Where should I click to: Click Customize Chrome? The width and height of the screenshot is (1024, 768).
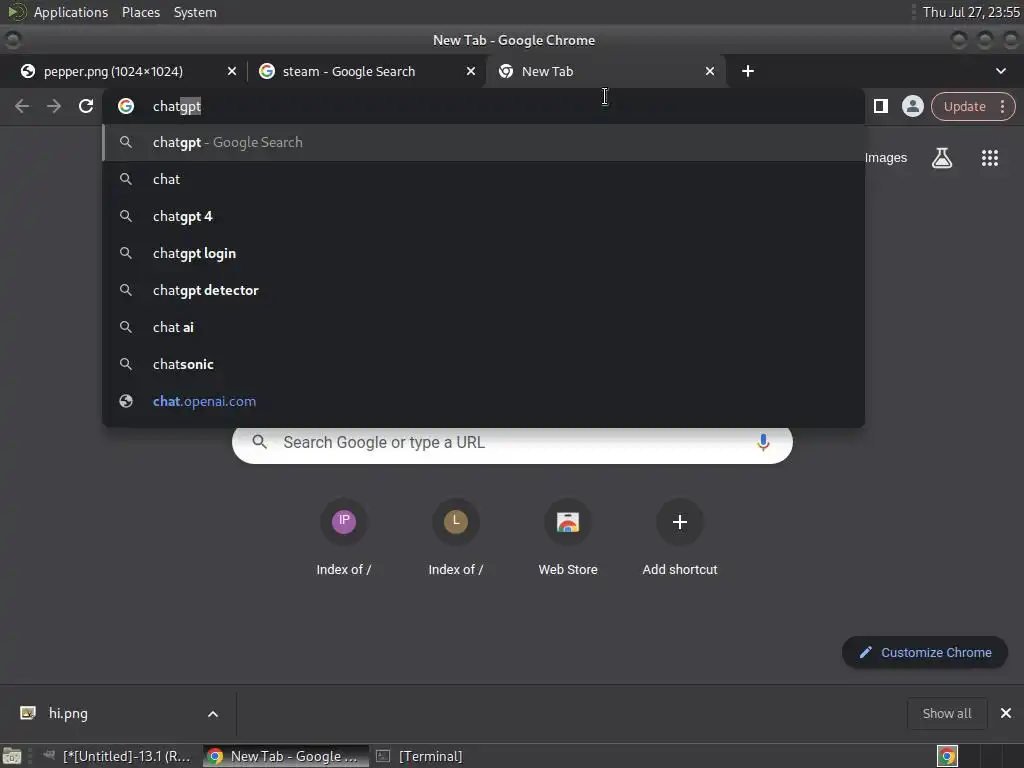point(925,652)
